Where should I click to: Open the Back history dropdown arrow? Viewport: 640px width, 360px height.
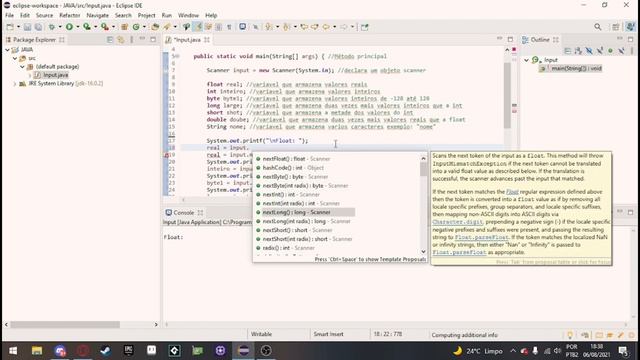pyautogui.click(x=334, y=27)
